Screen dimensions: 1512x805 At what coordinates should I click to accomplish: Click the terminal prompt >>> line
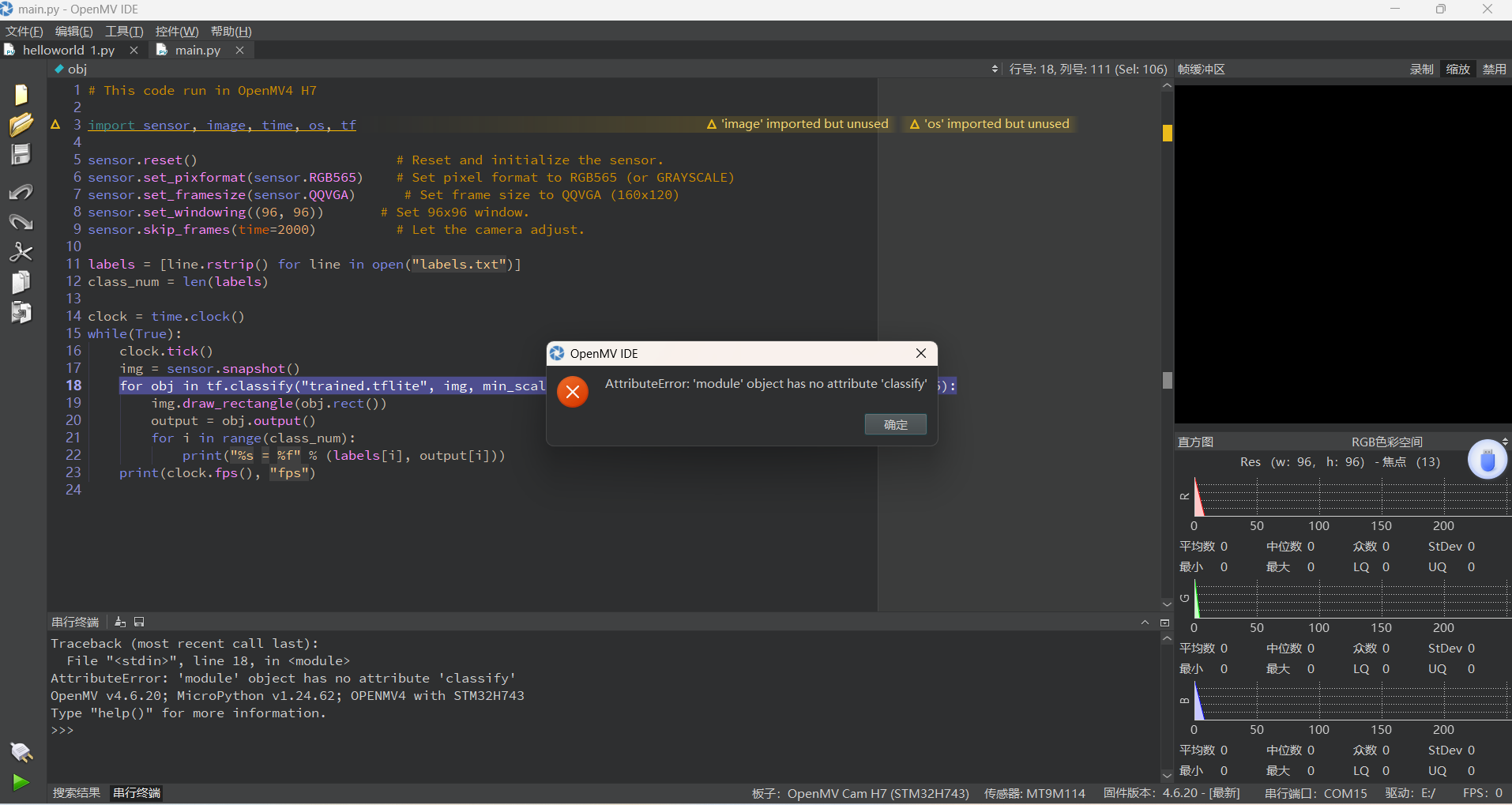(62, 731)
